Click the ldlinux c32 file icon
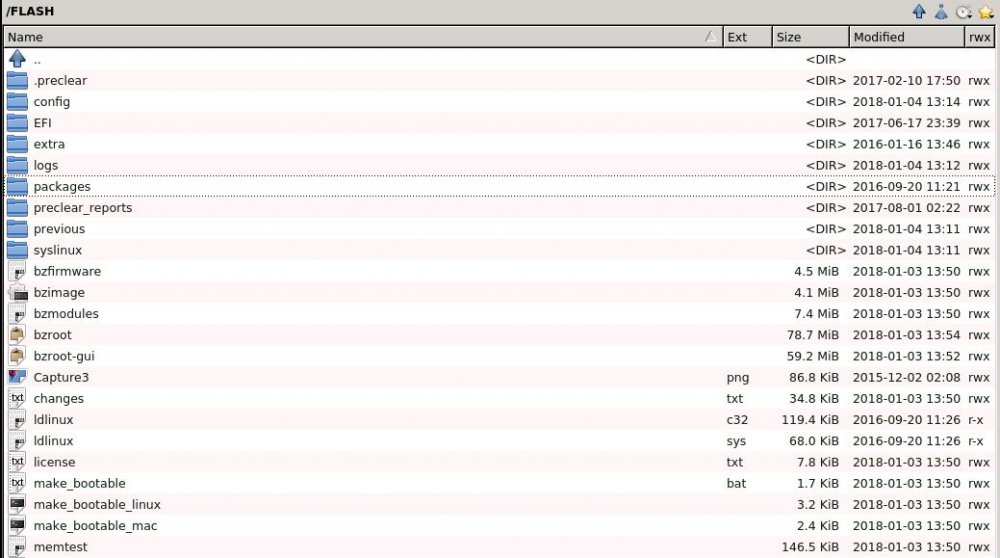1000x558 pixels. click(x=17, y=419)
